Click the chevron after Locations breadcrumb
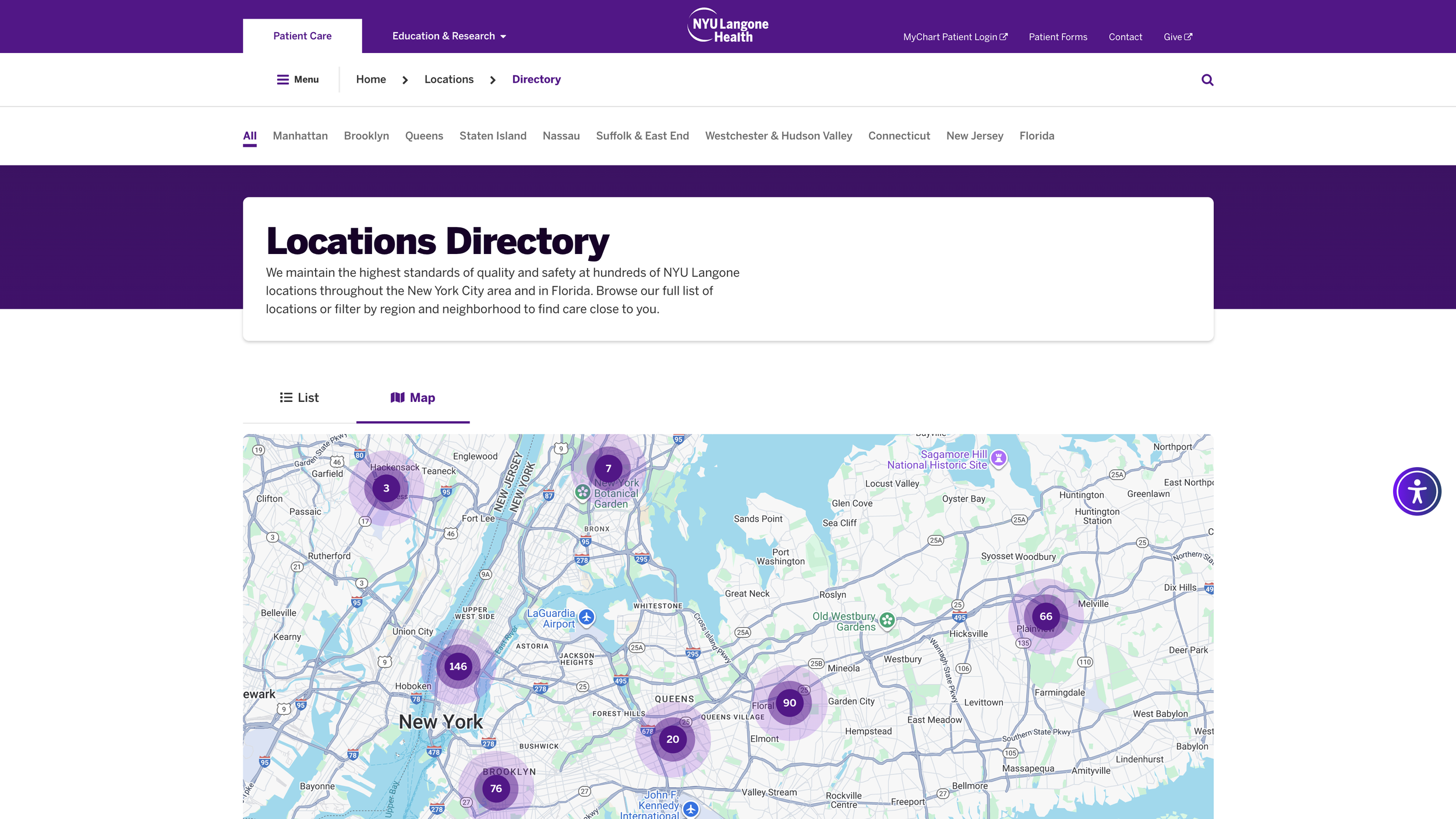Screen dimensions: 1456x819 (493, 80)
